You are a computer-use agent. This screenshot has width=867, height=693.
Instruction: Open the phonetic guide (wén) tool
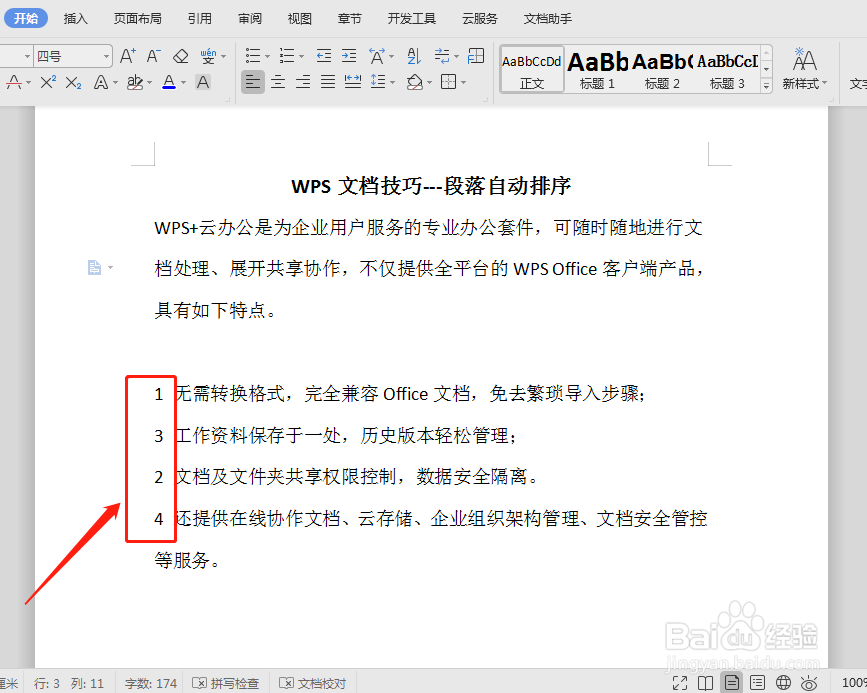pyautogui.click(x=208, y=56)
